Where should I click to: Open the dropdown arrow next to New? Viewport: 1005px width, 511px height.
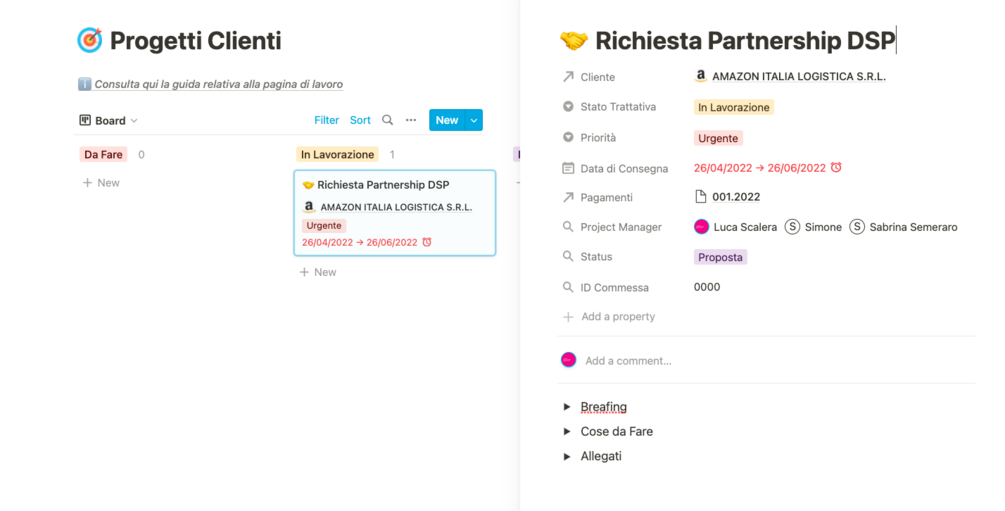coord(474,120)
